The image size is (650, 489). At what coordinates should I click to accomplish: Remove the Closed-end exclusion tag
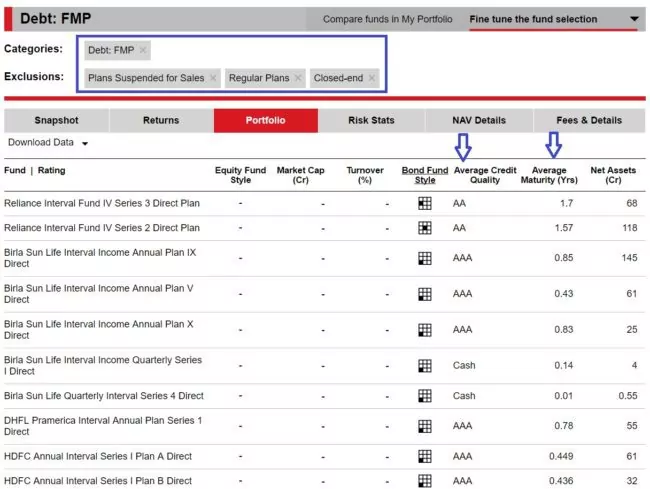[371, 77]
